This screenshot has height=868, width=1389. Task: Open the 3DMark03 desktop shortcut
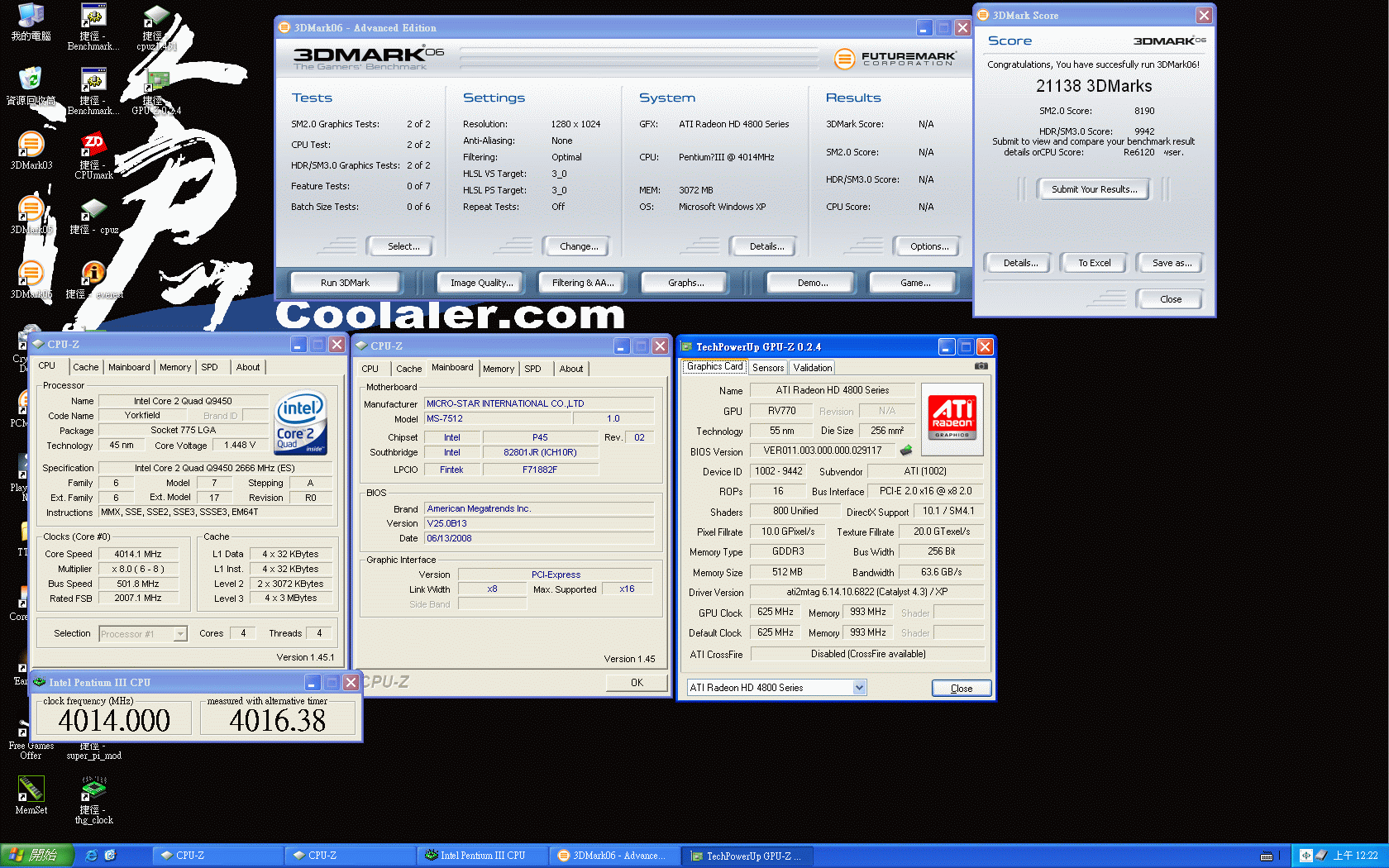click(31, 151)
